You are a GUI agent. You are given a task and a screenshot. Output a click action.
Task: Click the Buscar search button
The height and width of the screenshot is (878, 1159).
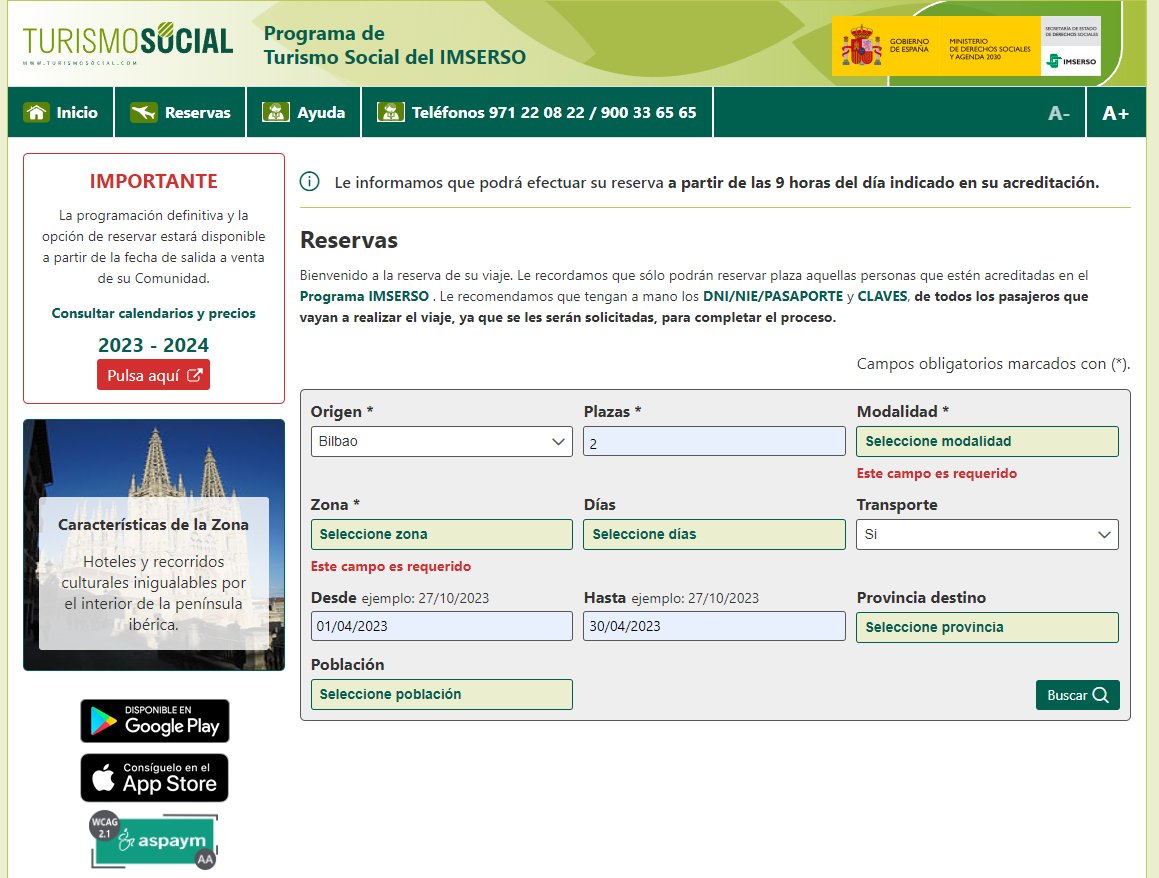[x=1078, y=695]
